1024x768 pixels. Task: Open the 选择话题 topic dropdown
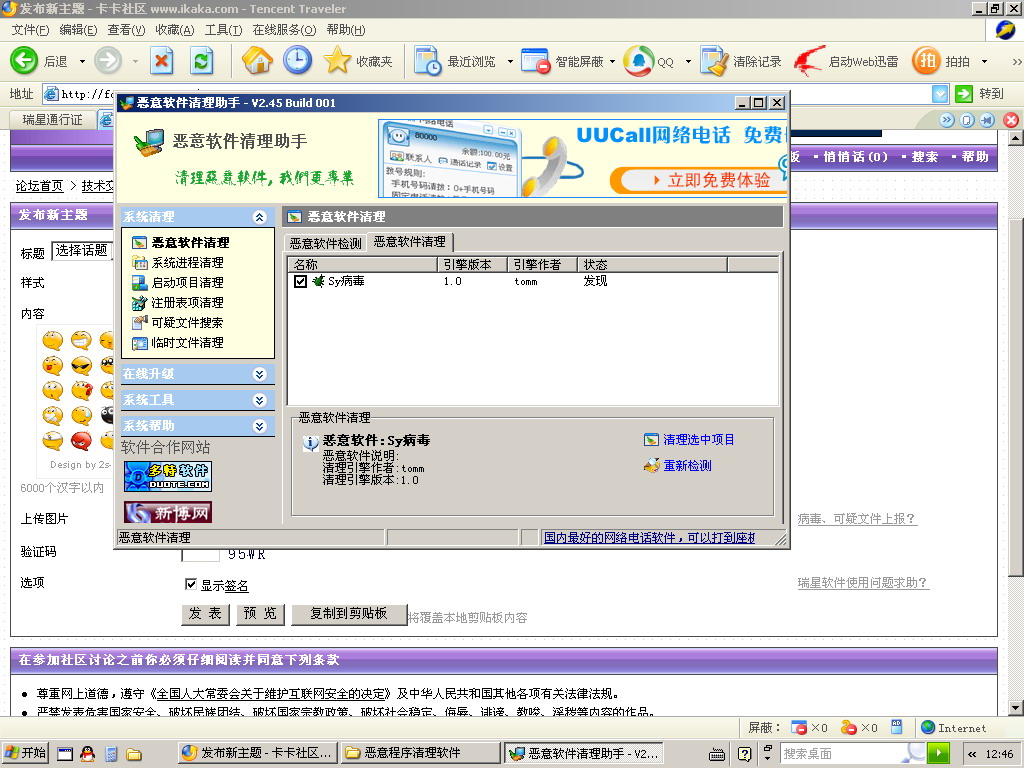tap(82, 250)
